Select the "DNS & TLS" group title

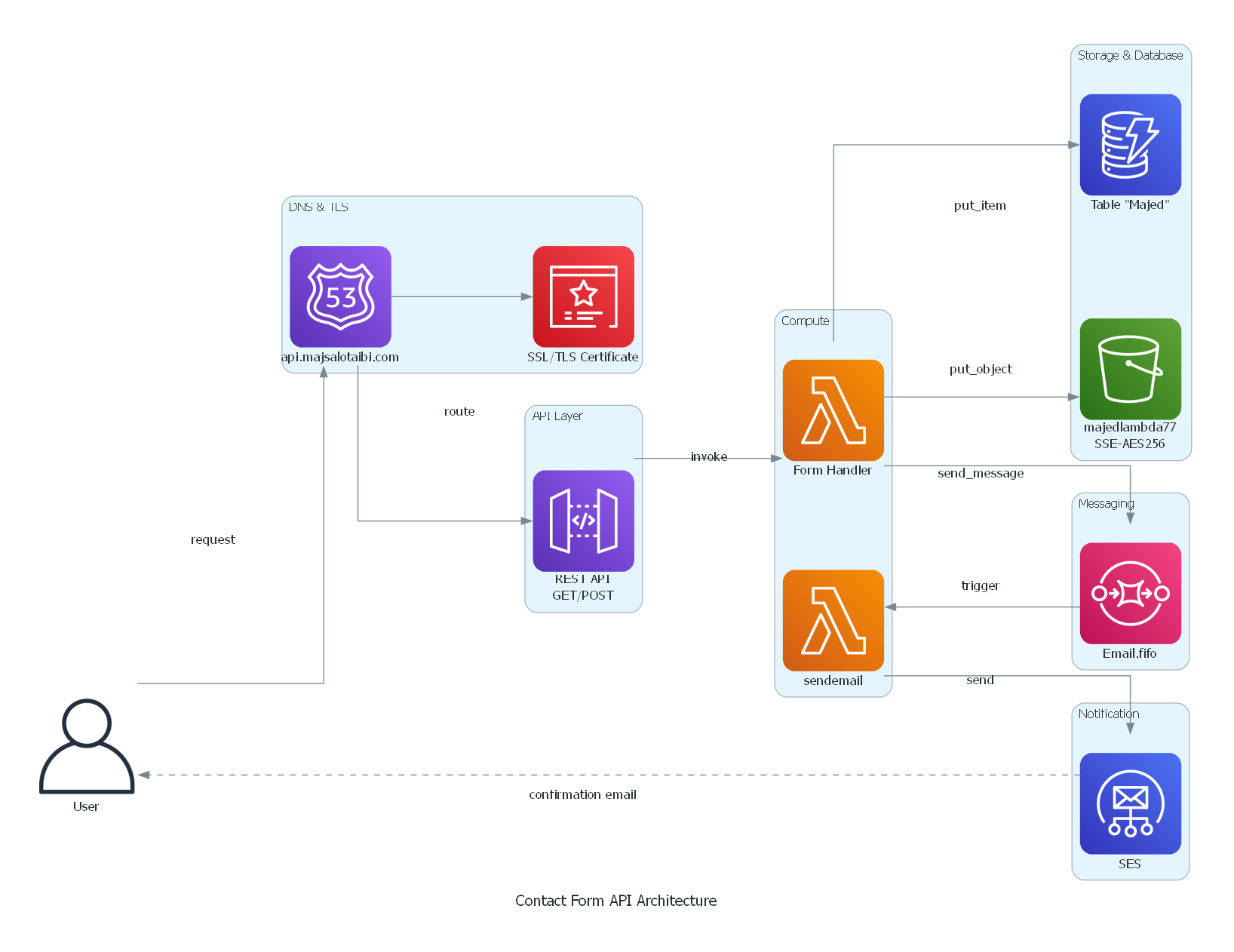point(318,207)
